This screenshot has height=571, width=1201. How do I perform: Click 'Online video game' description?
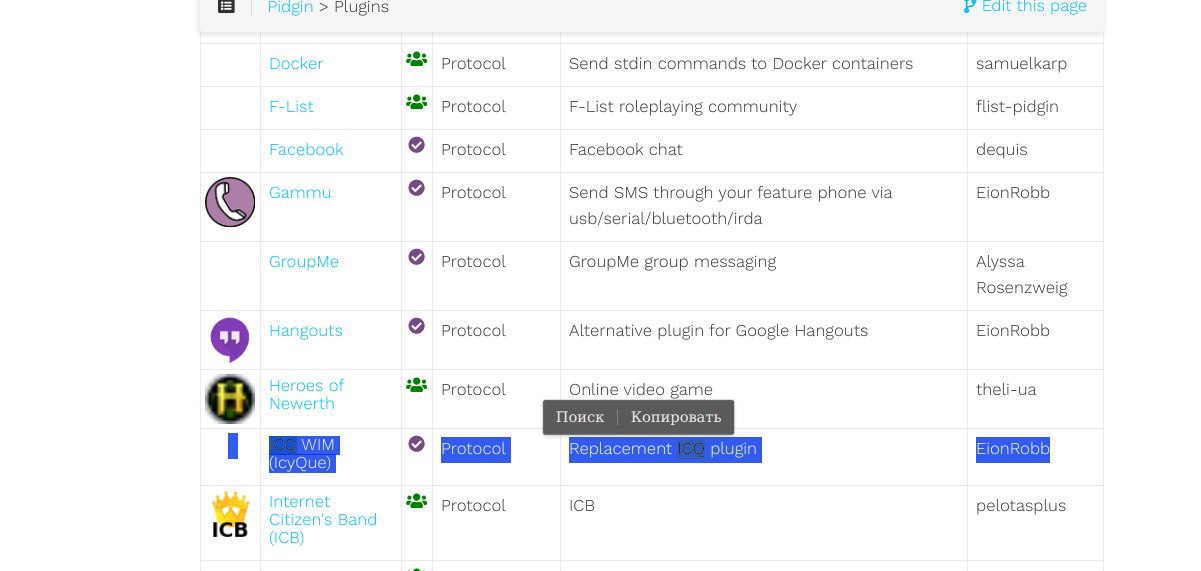tap(641, 390)
